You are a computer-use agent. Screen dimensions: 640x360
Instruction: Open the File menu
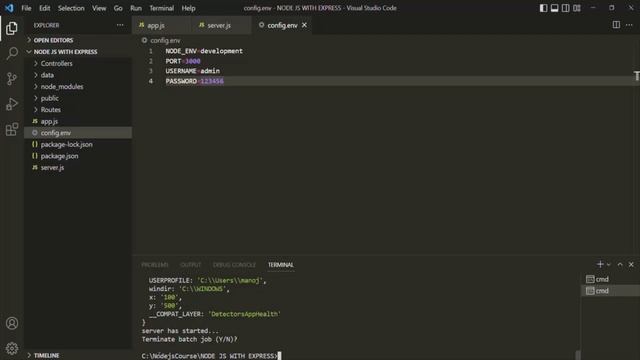tap(26, 8)
